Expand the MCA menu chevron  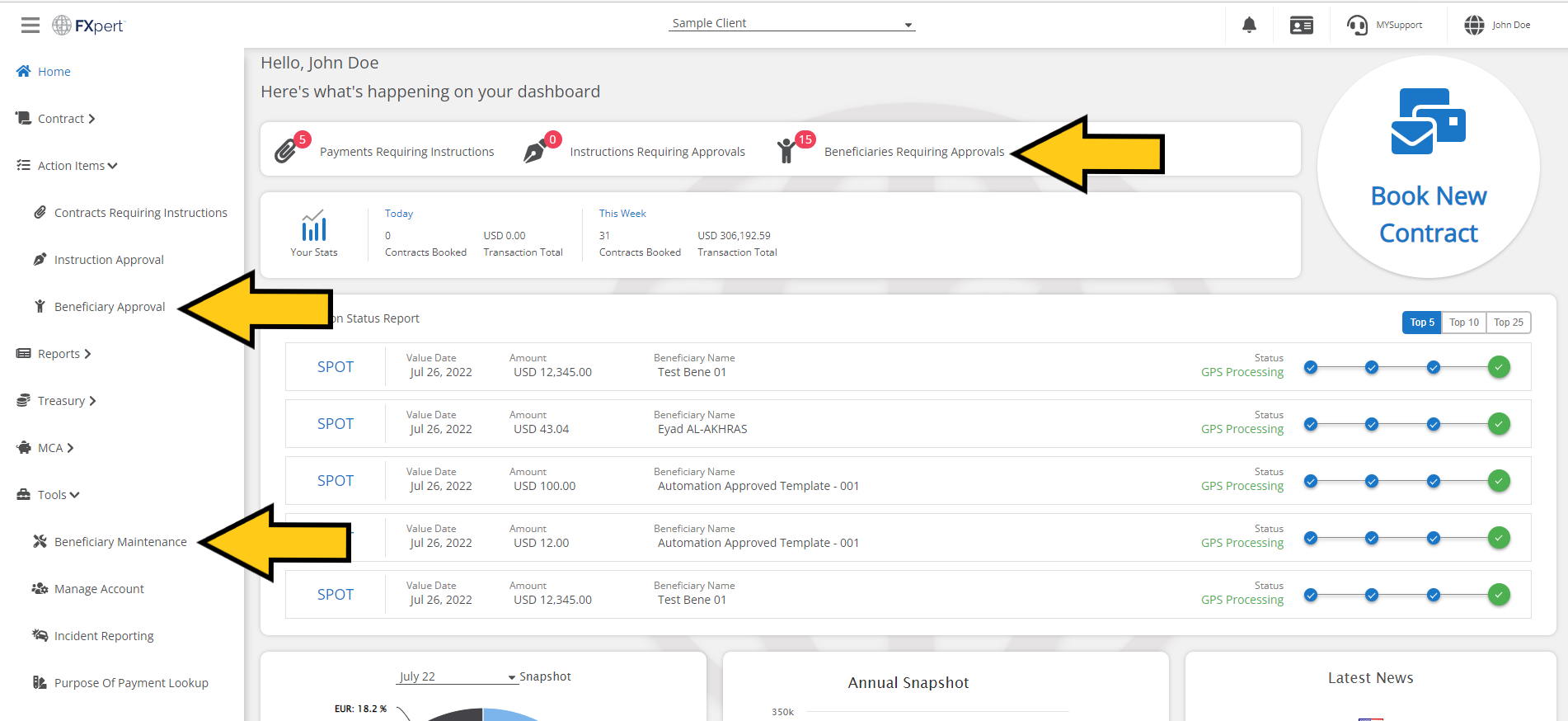(70, 448)
